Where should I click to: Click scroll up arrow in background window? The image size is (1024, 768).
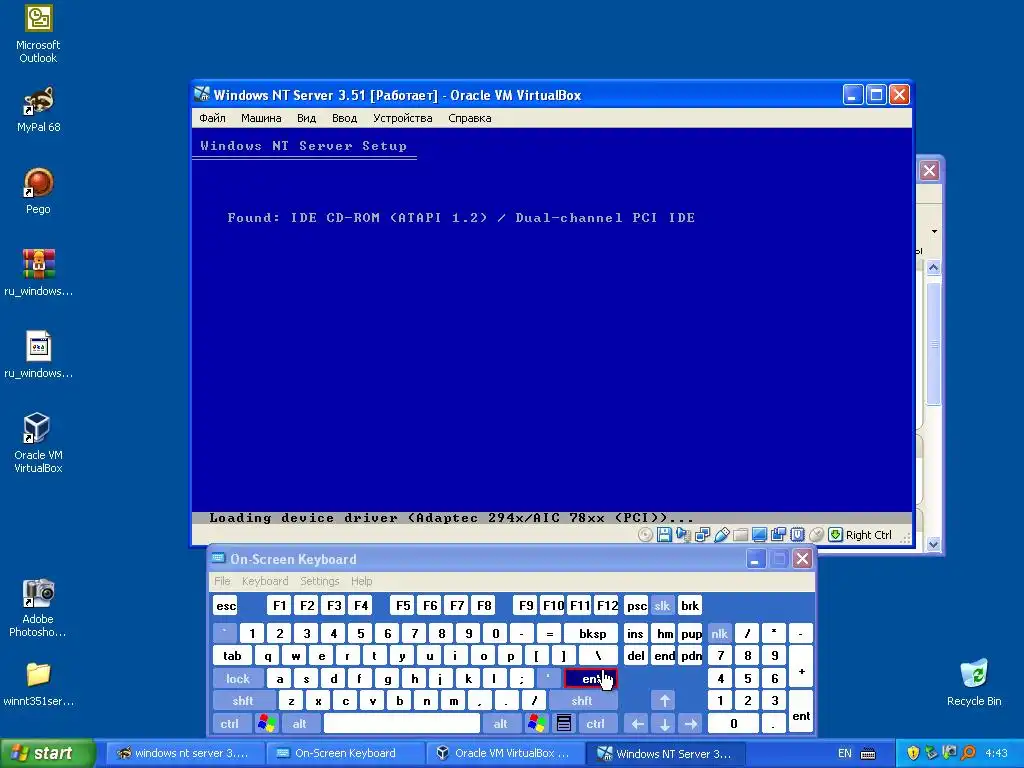click(933, 267)
